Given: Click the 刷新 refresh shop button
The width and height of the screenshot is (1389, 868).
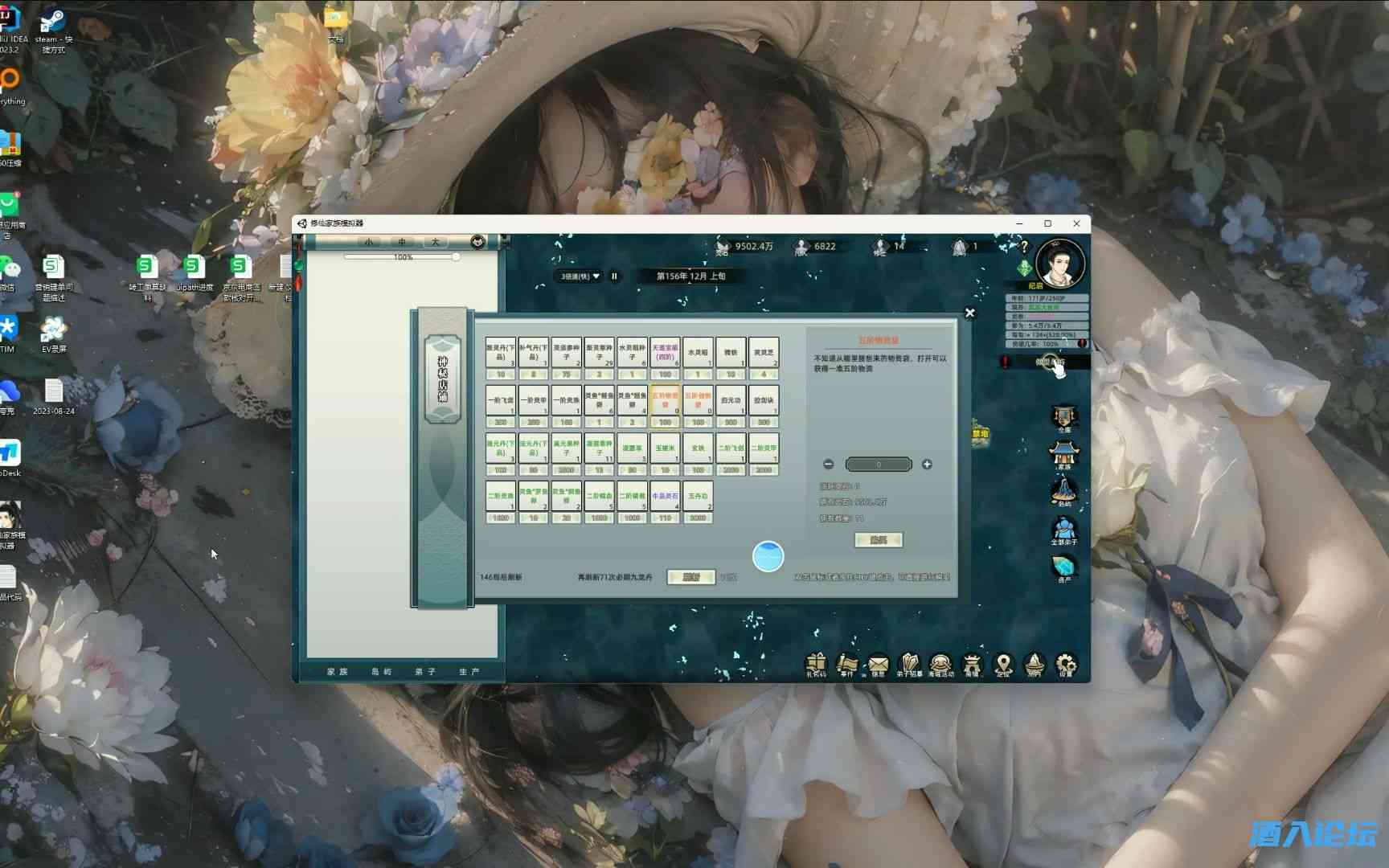Looking at the screenshot, I should pos(690,577).
